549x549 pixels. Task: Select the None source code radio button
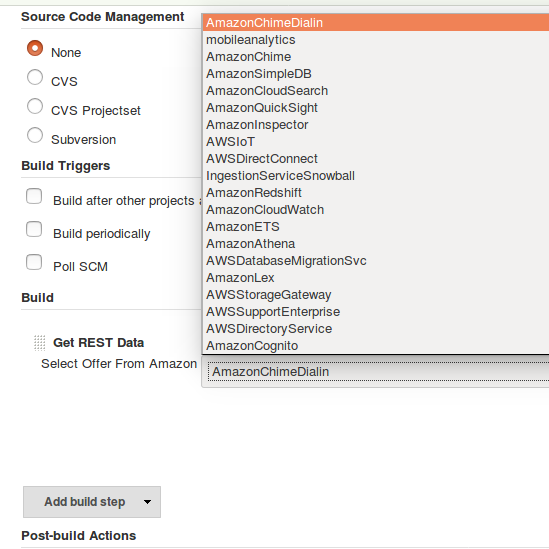[x=35, y=48]
